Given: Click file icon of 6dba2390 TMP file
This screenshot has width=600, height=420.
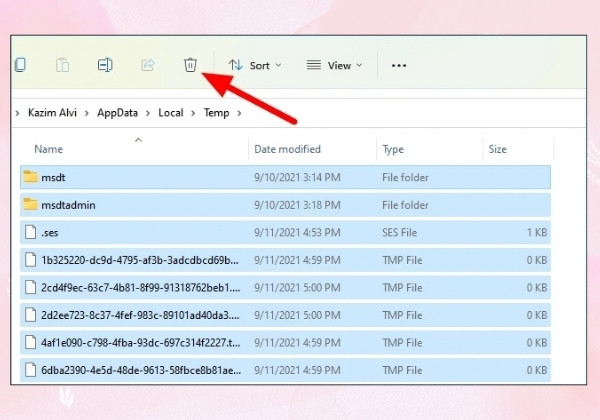Looking at the screenshot, I should coord(31,370).
